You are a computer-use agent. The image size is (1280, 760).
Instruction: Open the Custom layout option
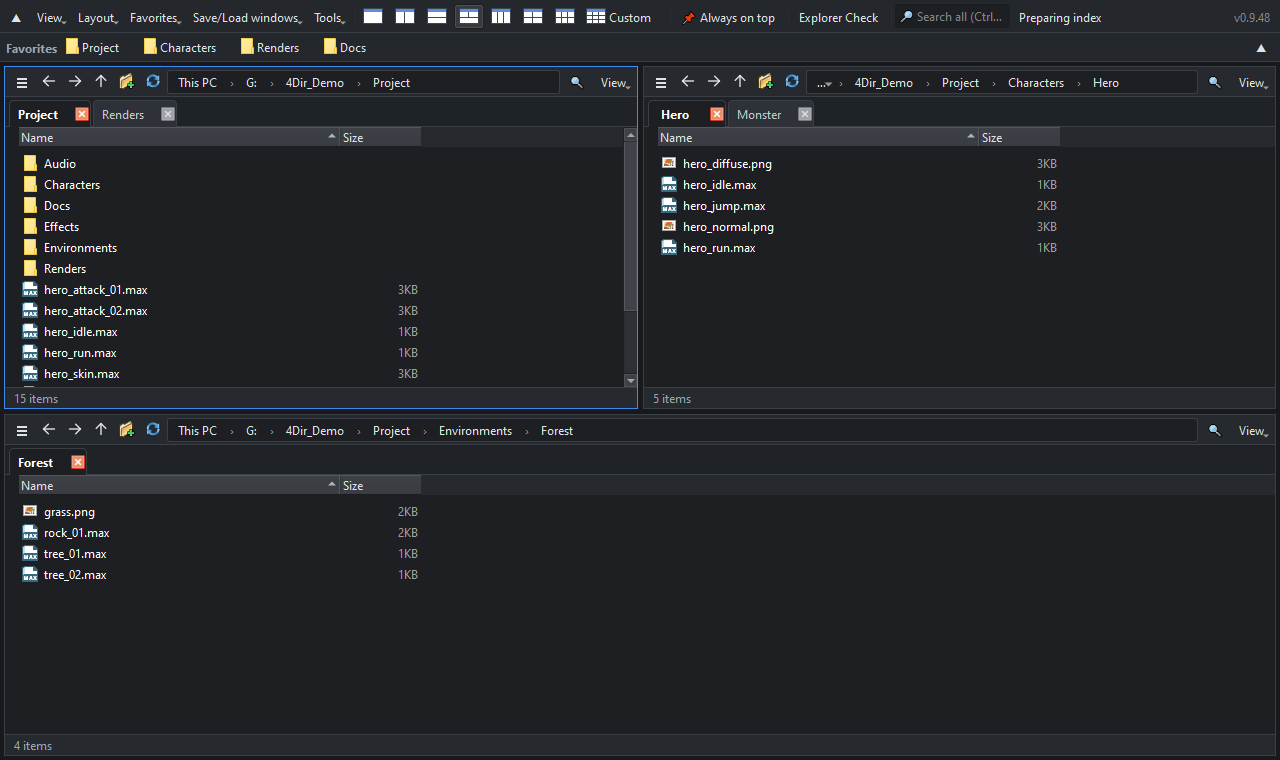pos(619,17)
